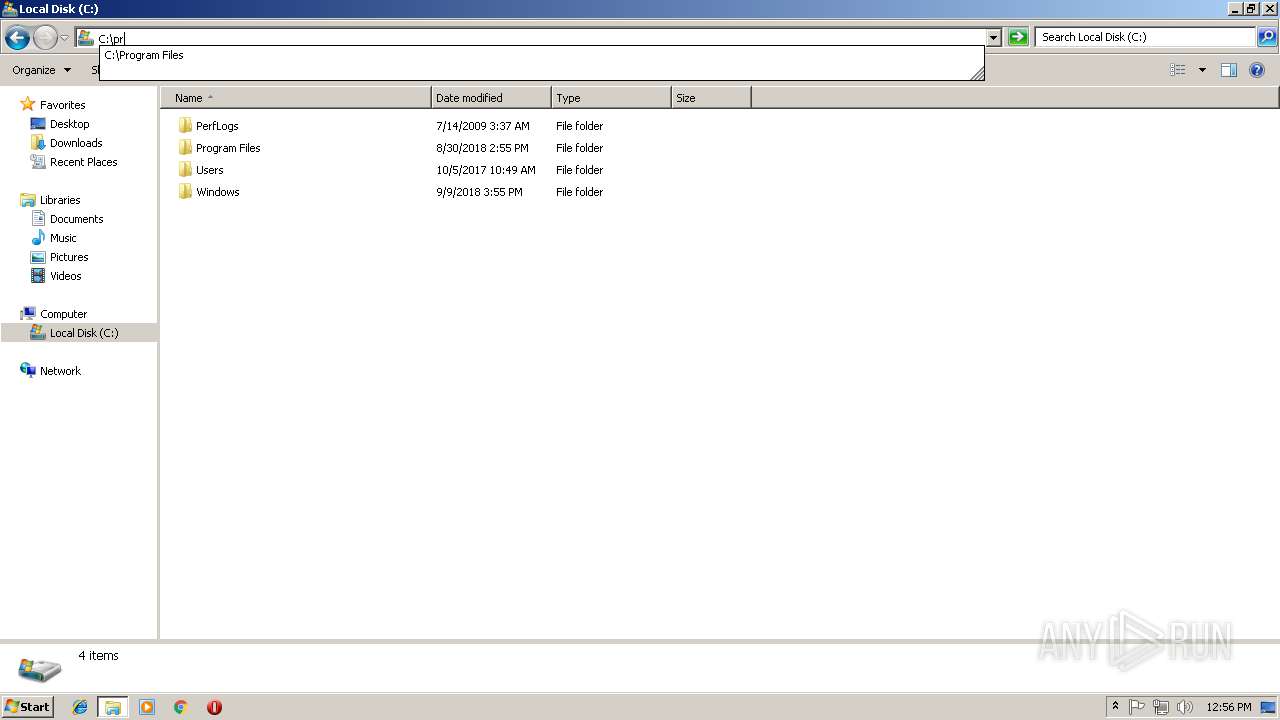
Task: Sort by Type column header
Action: 611,98
